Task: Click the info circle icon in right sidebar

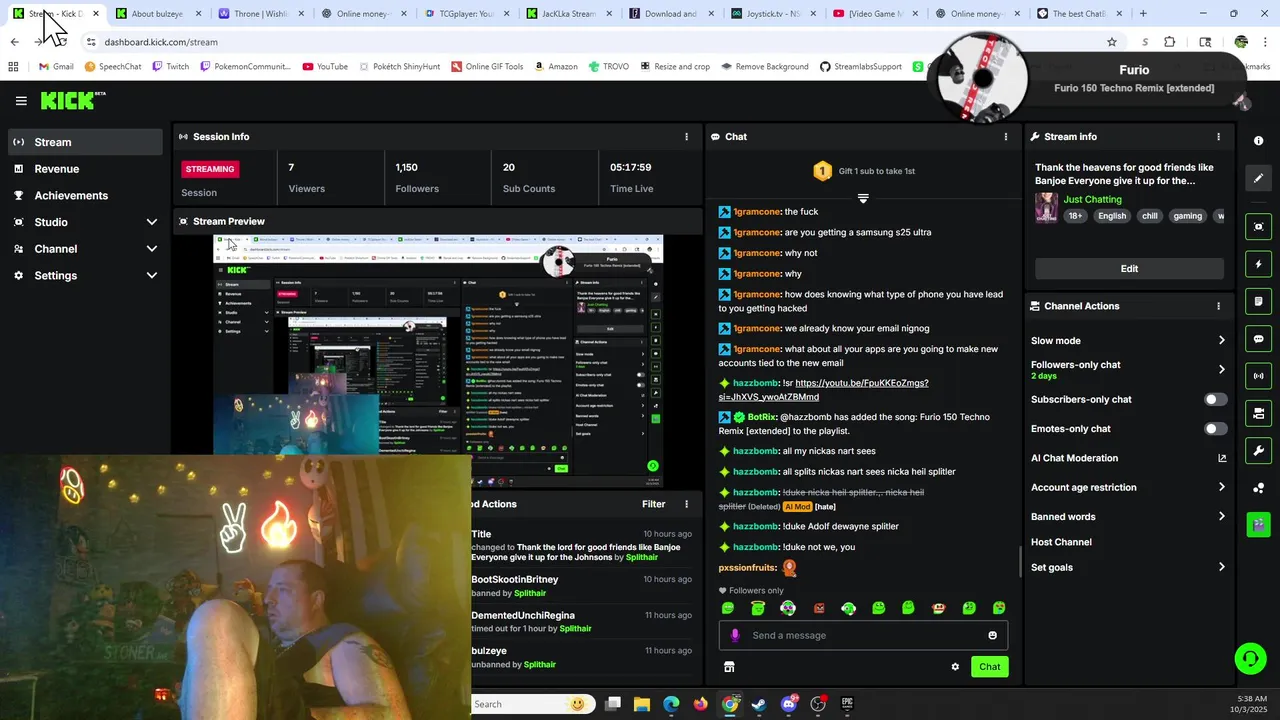Action: 1258,141
